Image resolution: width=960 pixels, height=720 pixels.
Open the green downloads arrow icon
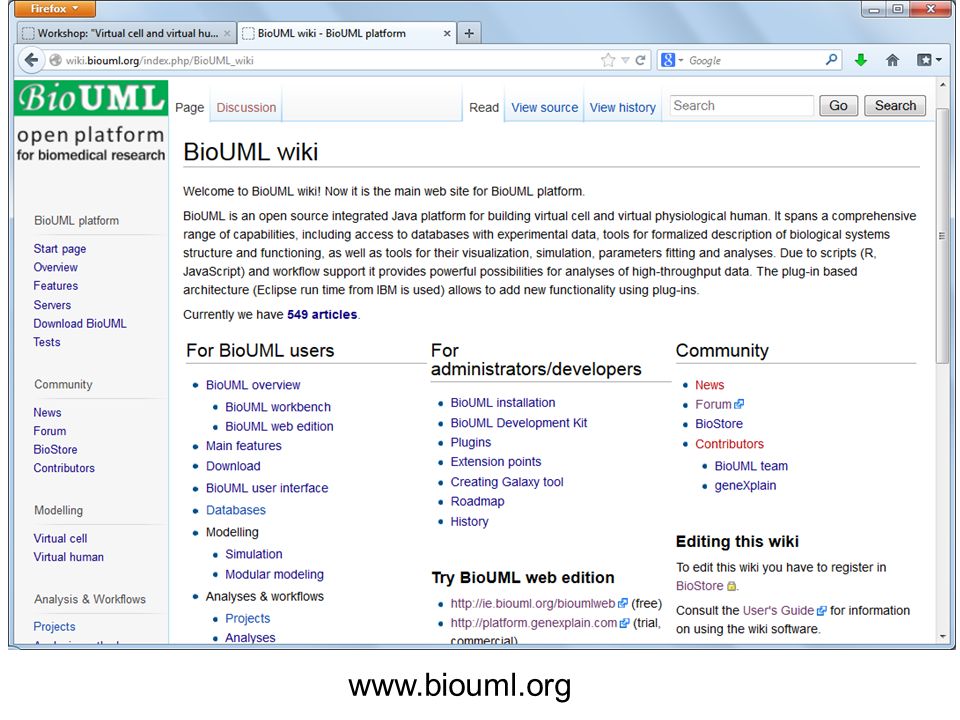(861, 60)
